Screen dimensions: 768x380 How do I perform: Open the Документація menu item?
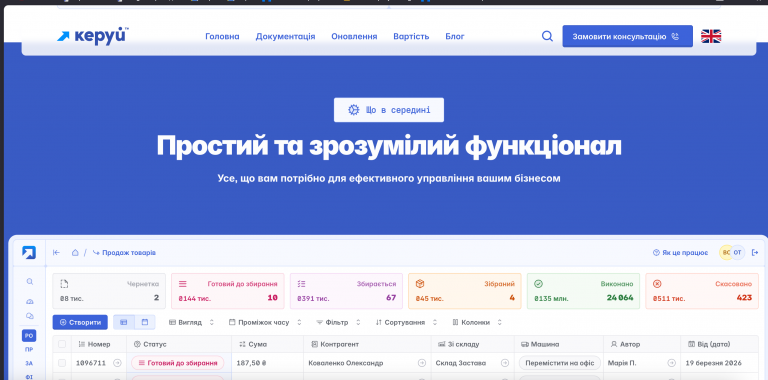[x=285, y=36]
